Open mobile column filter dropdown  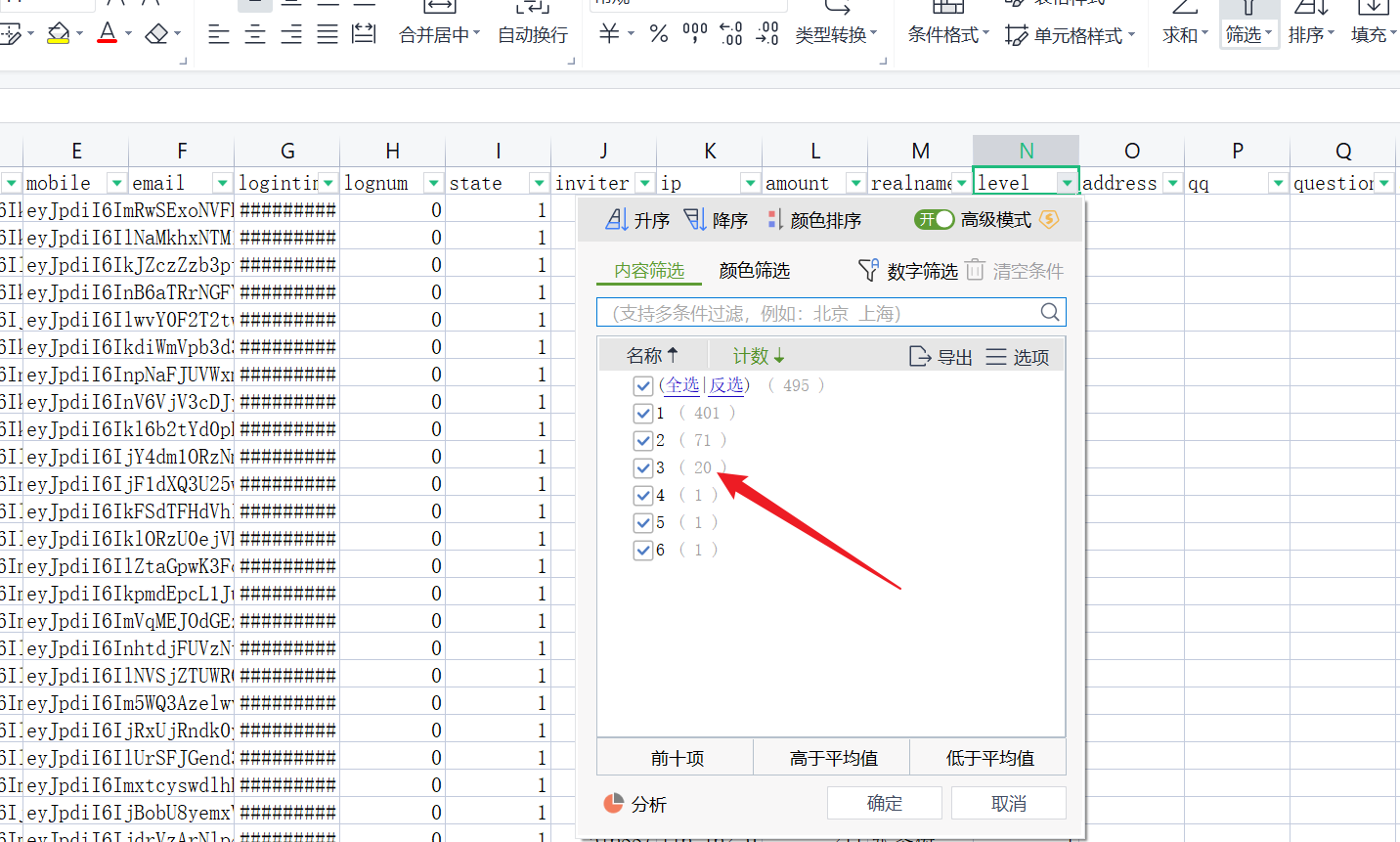117,183
